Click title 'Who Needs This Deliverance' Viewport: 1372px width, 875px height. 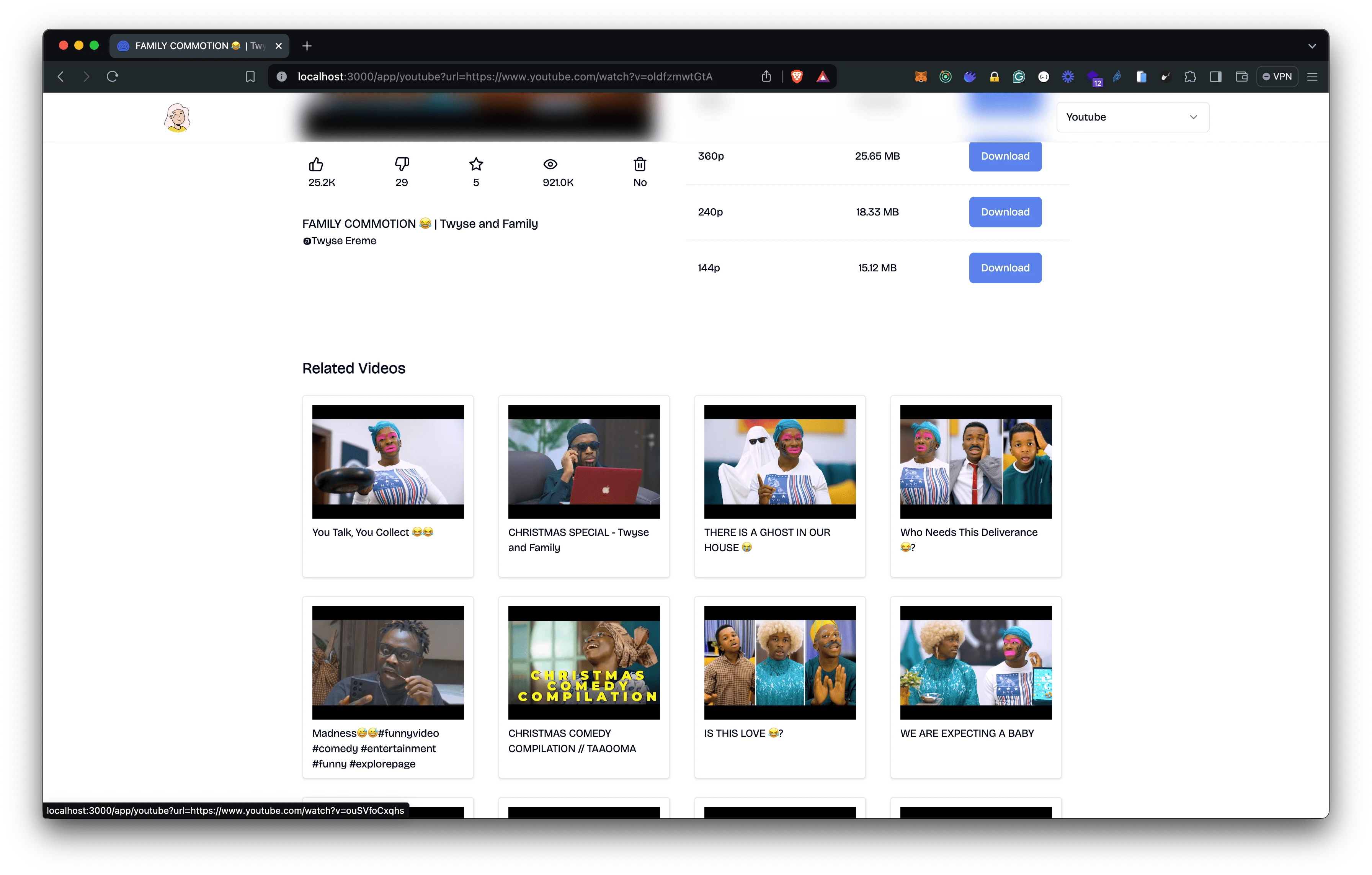(969, 539)
